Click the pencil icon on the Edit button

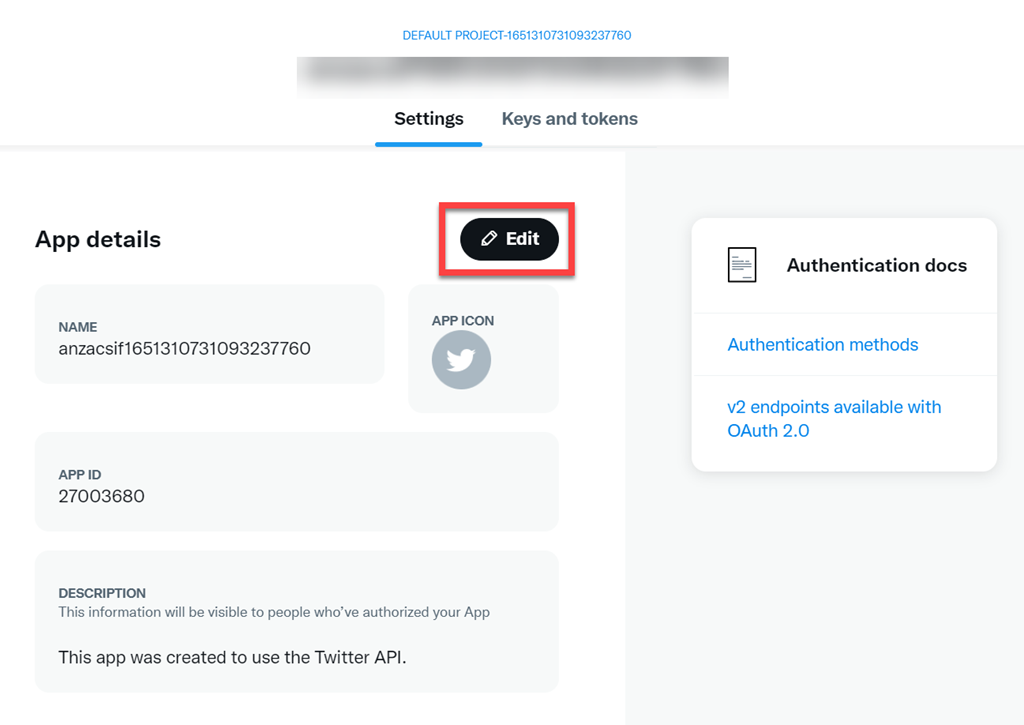(x=489, y=239)
